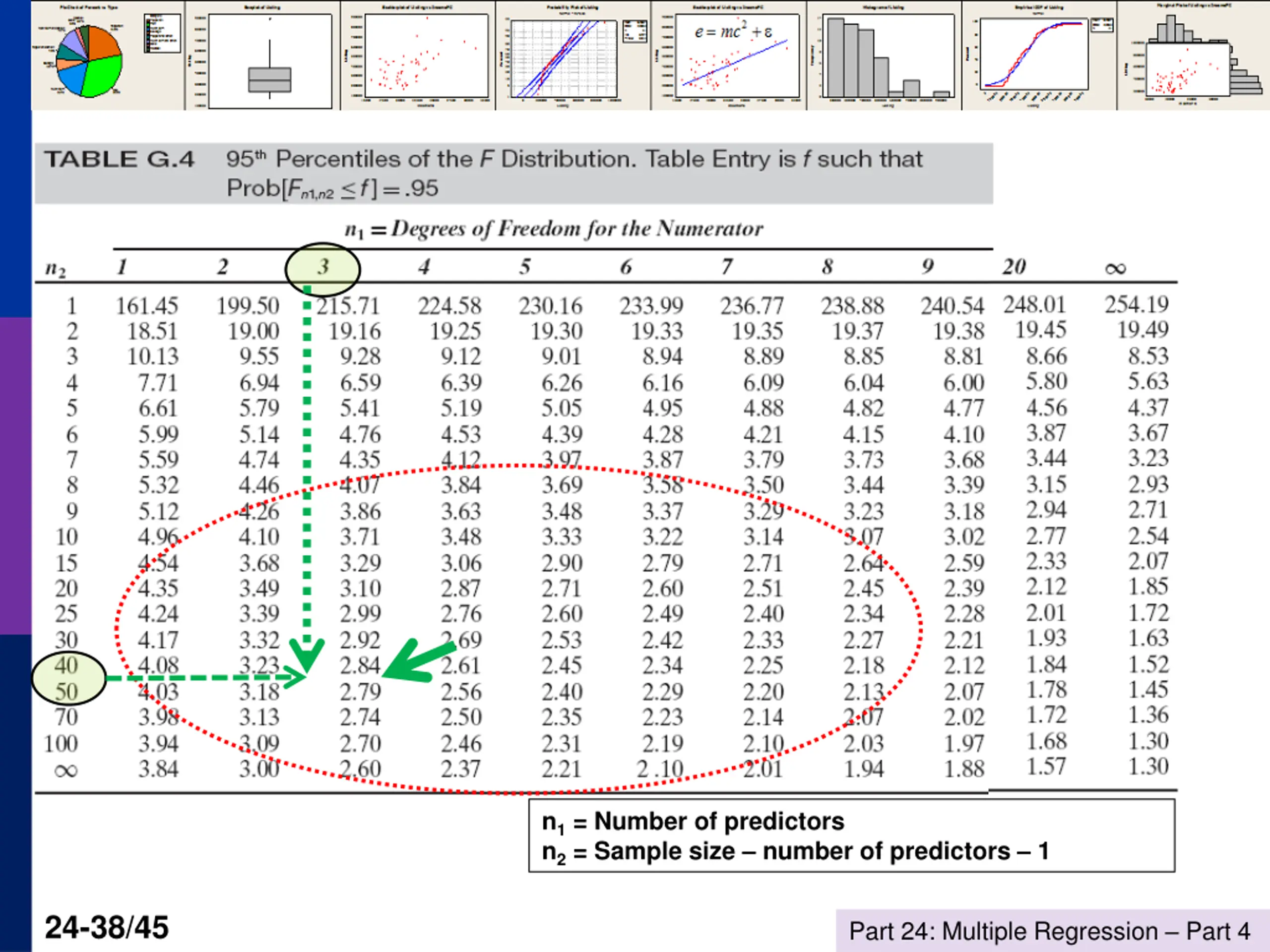Click the marginal plot thumbnail with side histograms

1194,56
